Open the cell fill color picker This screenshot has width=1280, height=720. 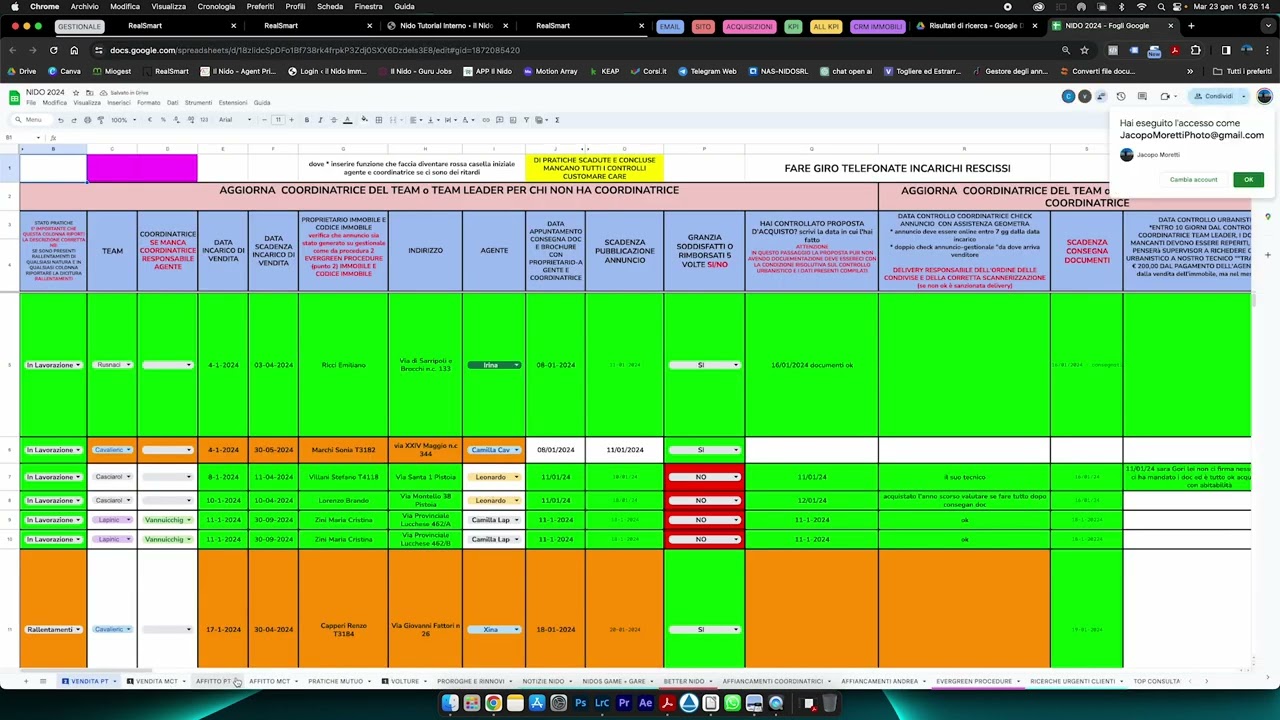click(365, 120)
